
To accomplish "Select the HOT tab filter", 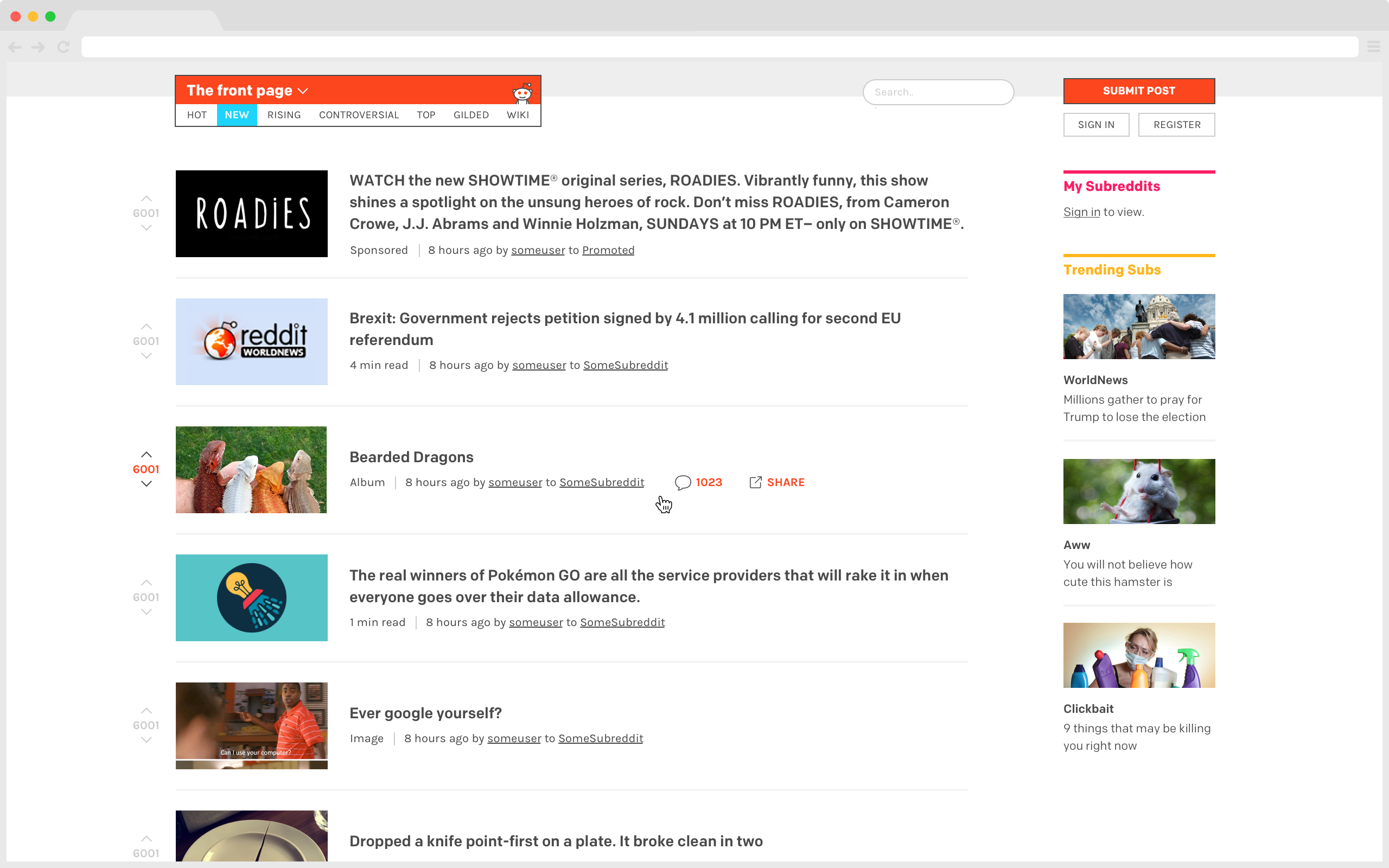I will (x=197, y=114).
